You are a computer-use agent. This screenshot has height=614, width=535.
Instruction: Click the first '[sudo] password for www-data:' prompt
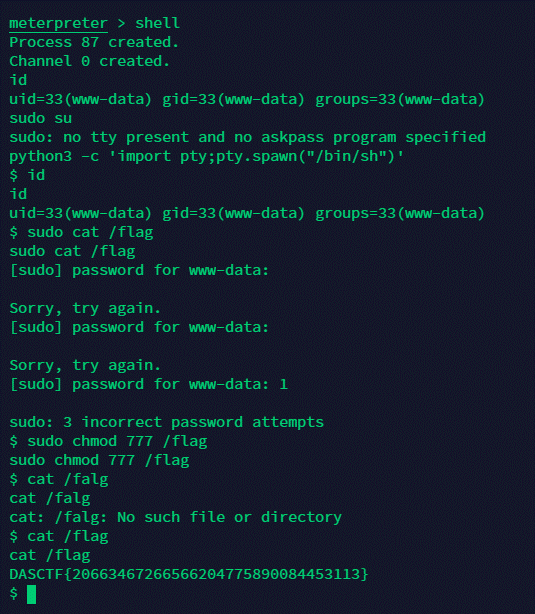click(139, 271)
